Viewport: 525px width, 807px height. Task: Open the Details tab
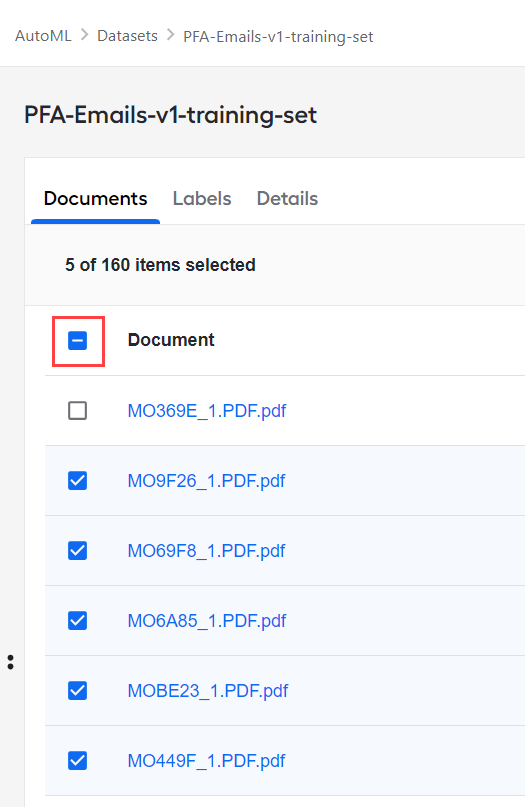(x=287, y=199)
